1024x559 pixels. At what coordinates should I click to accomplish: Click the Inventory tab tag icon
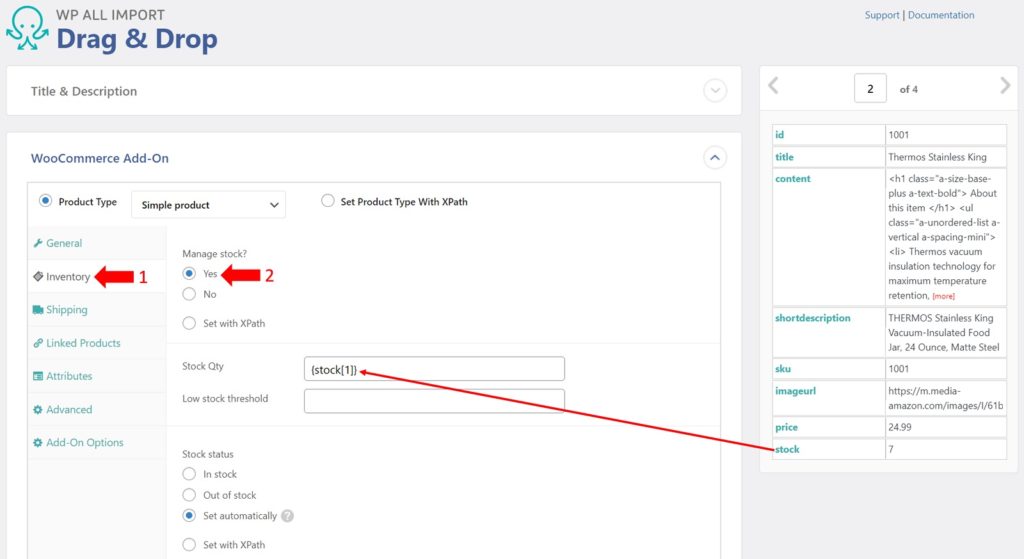coord(38,276)
